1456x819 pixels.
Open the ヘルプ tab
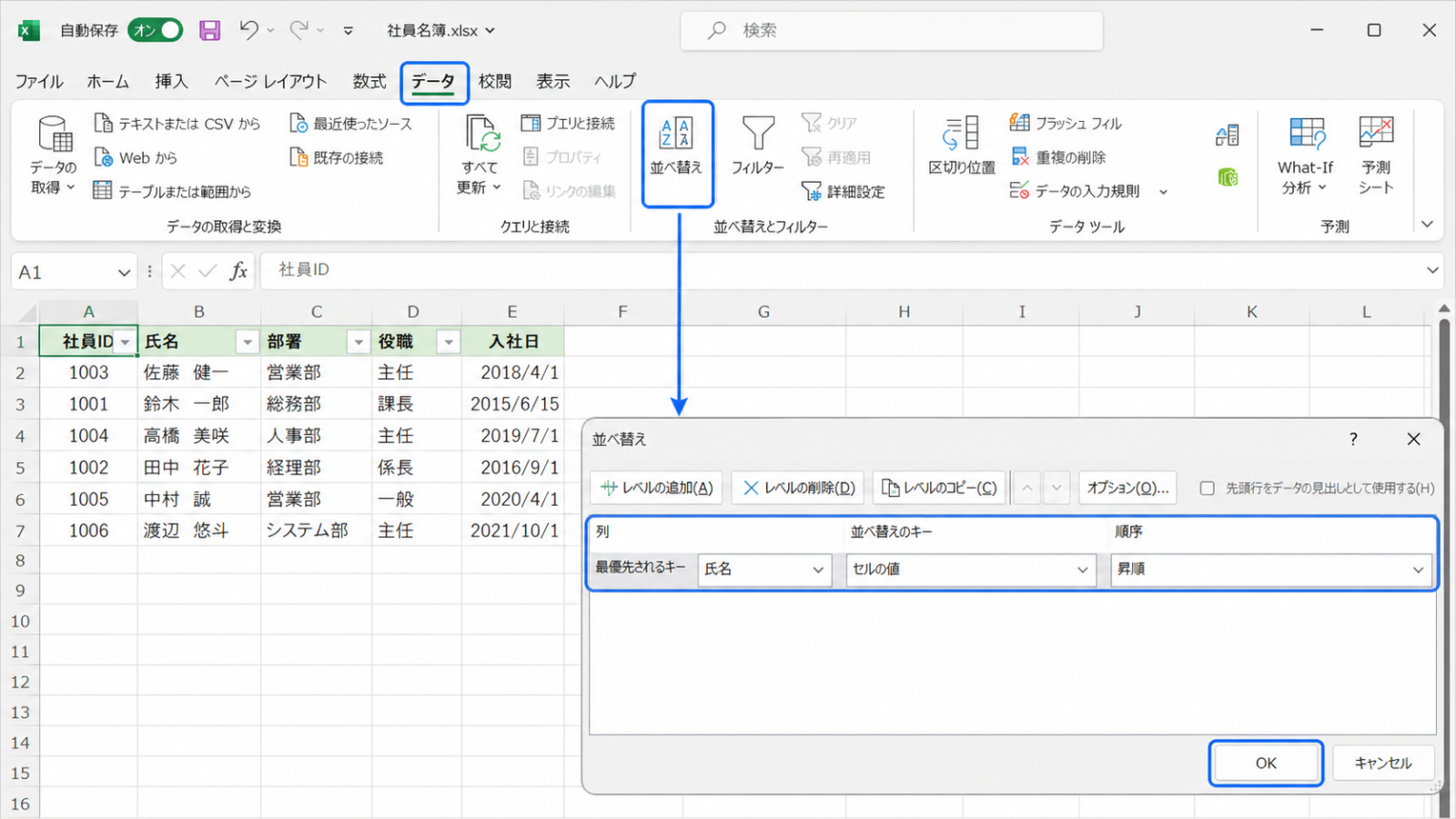(x=615, y=81)
